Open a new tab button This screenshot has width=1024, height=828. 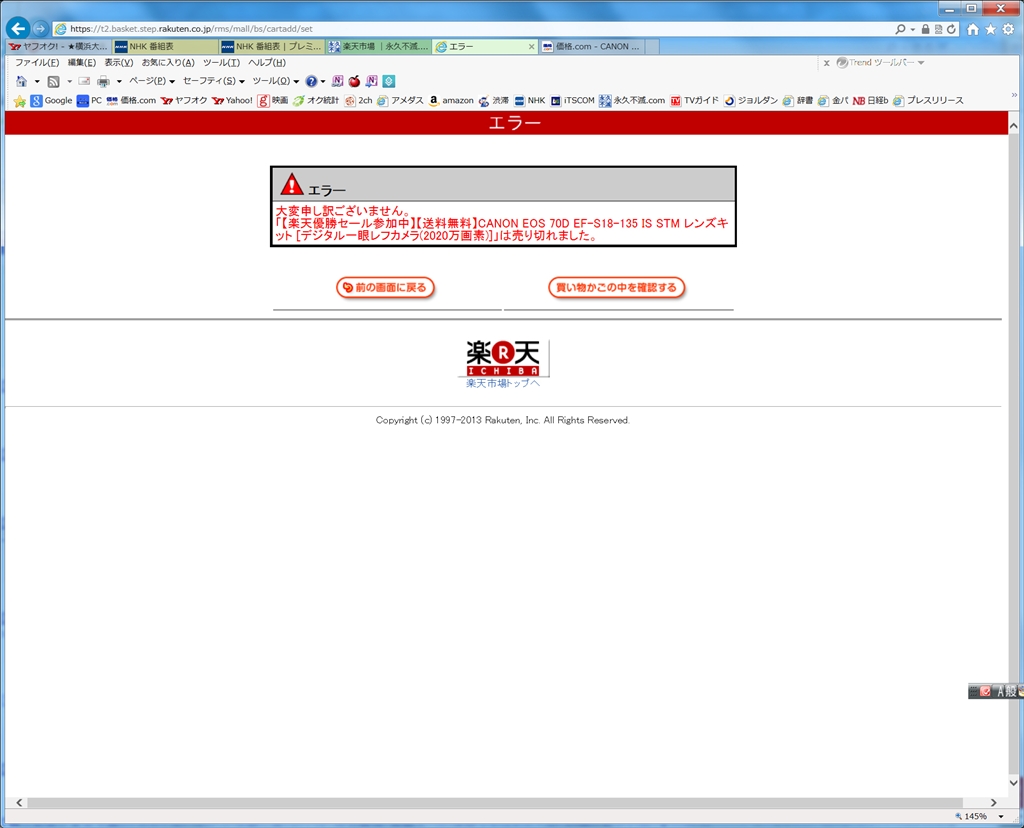click(x=652, y=46)
